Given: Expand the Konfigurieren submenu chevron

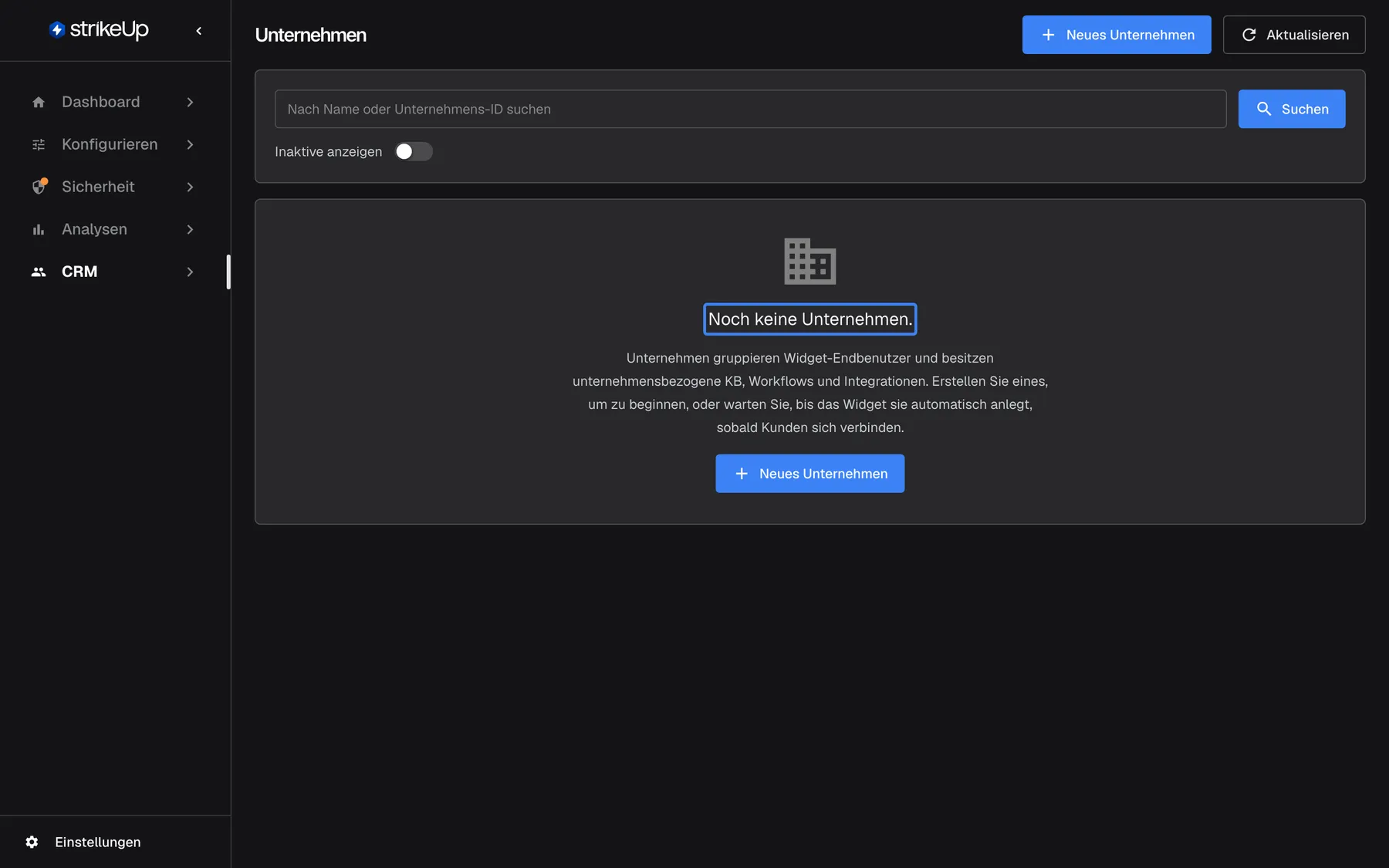Looking at the screenshot, I should pos(190,144).
